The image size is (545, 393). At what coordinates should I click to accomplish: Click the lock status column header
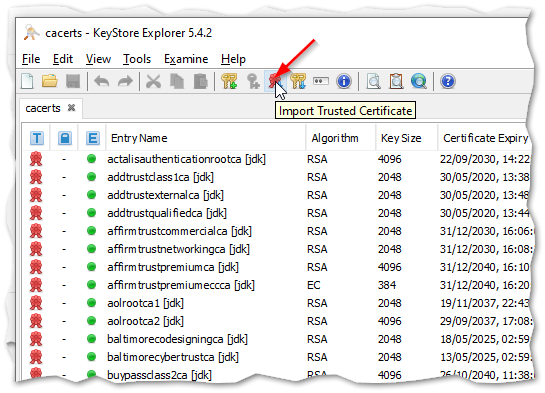point(65,138)
